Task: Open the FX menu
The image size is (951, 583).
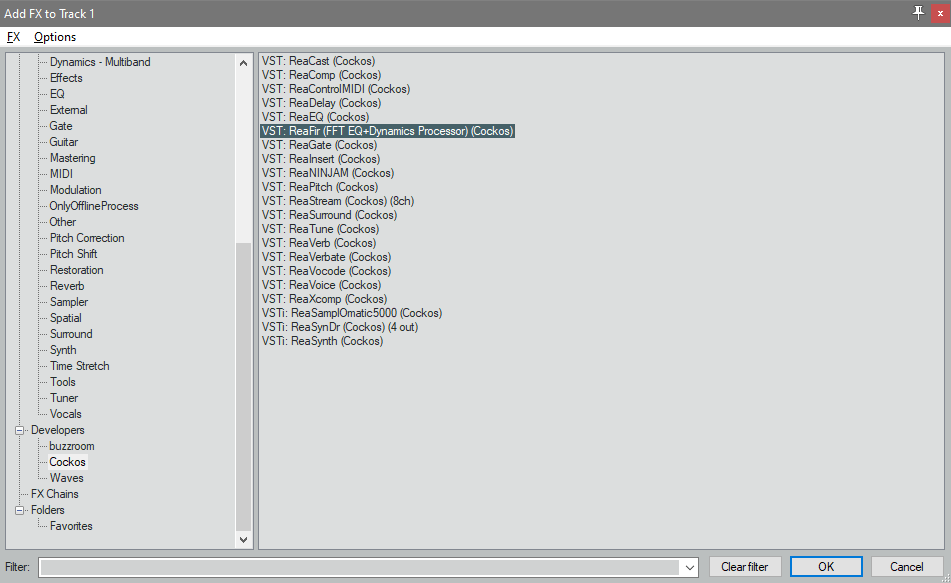Action: tap(13, 37)
